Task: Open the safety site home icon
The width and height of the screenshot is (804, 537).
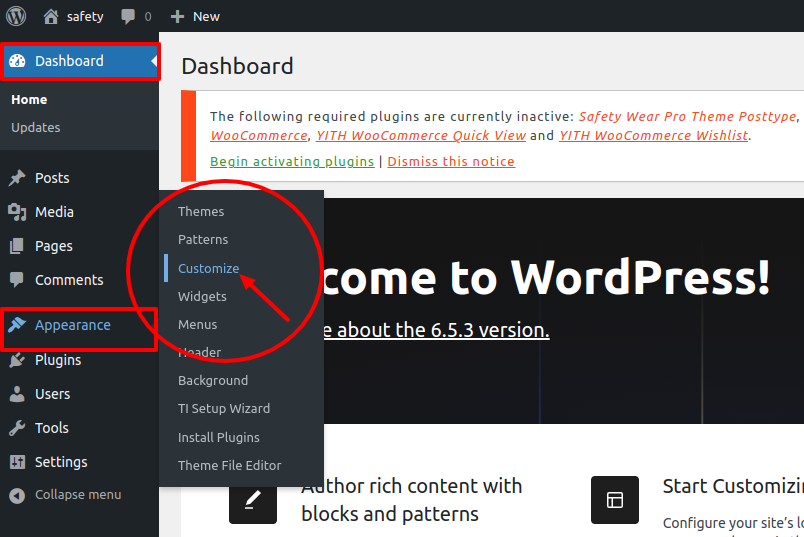Action: click(x=51, y=16)
